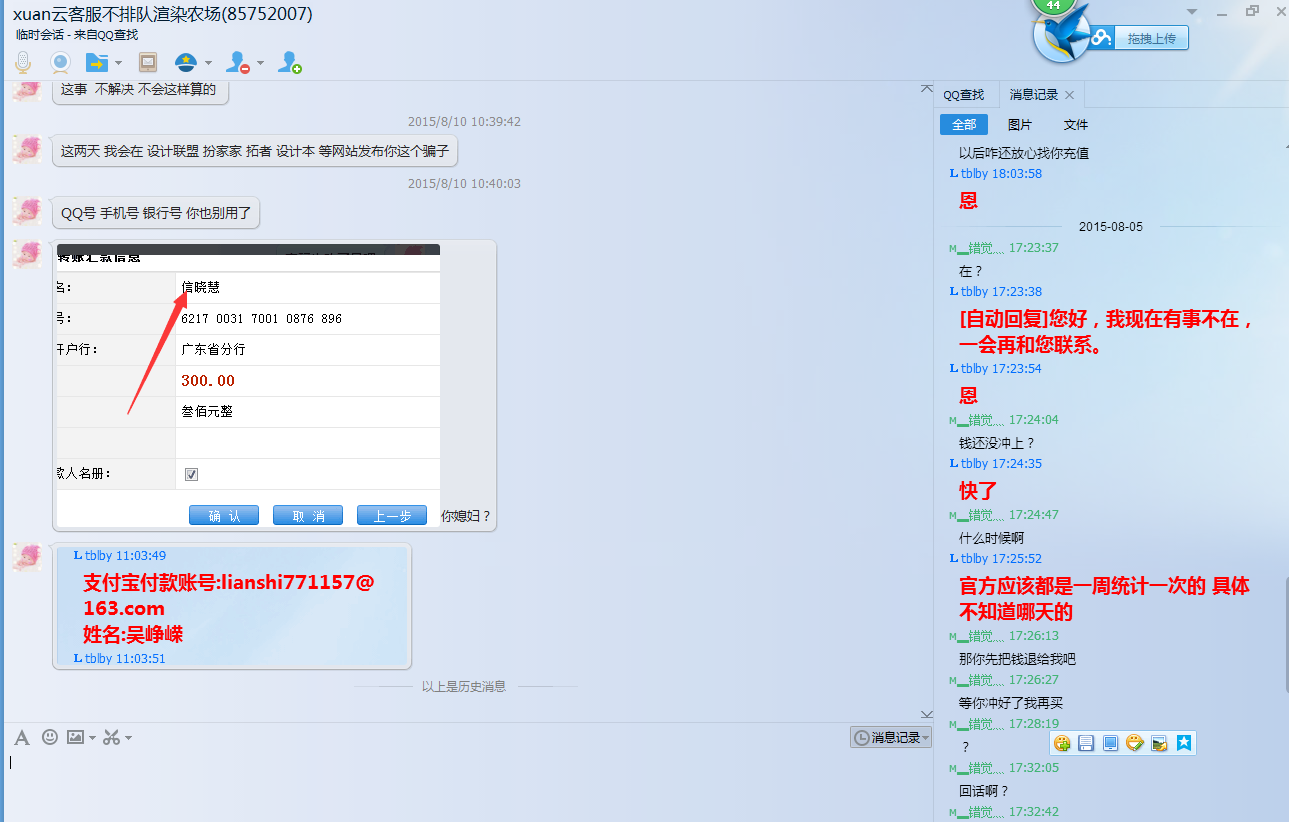Click avatar beside 这两天 message
Screen dimensions: 1289x822
27,150
